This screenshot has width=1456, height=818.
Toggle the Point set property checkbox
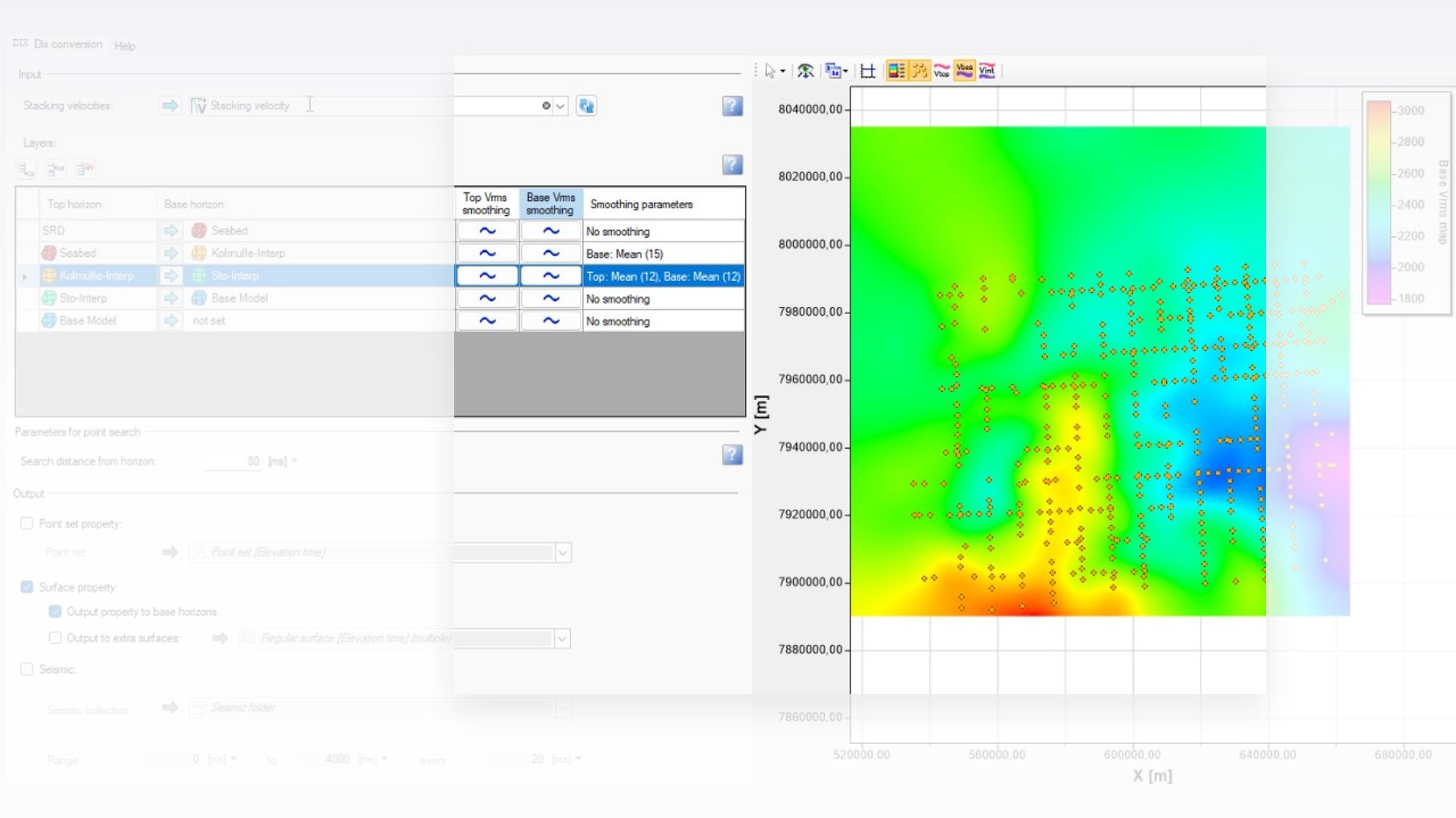click(x=27, y=523)
